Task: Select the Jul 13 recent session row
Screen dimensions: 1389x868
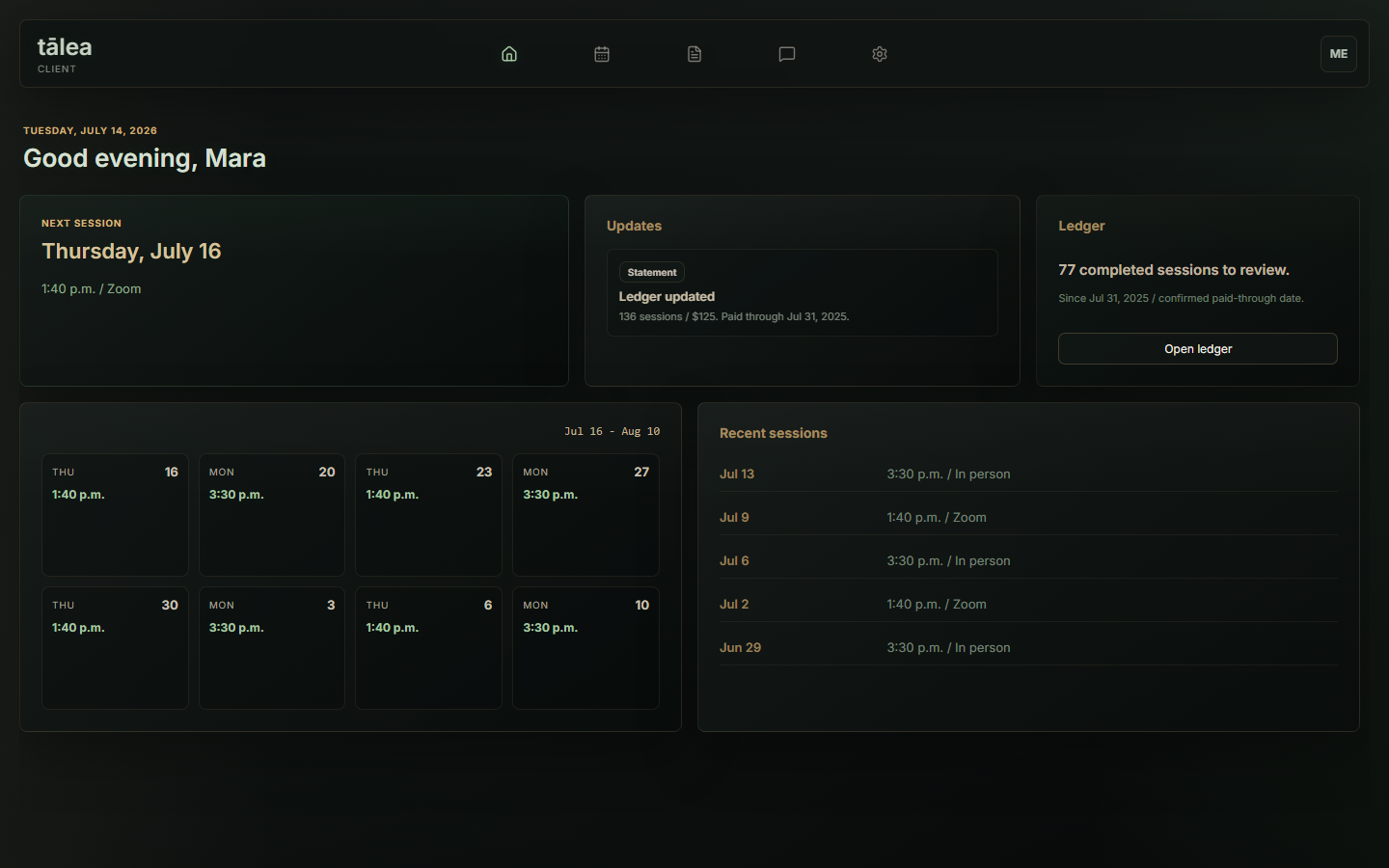Action: (1029, 474)
